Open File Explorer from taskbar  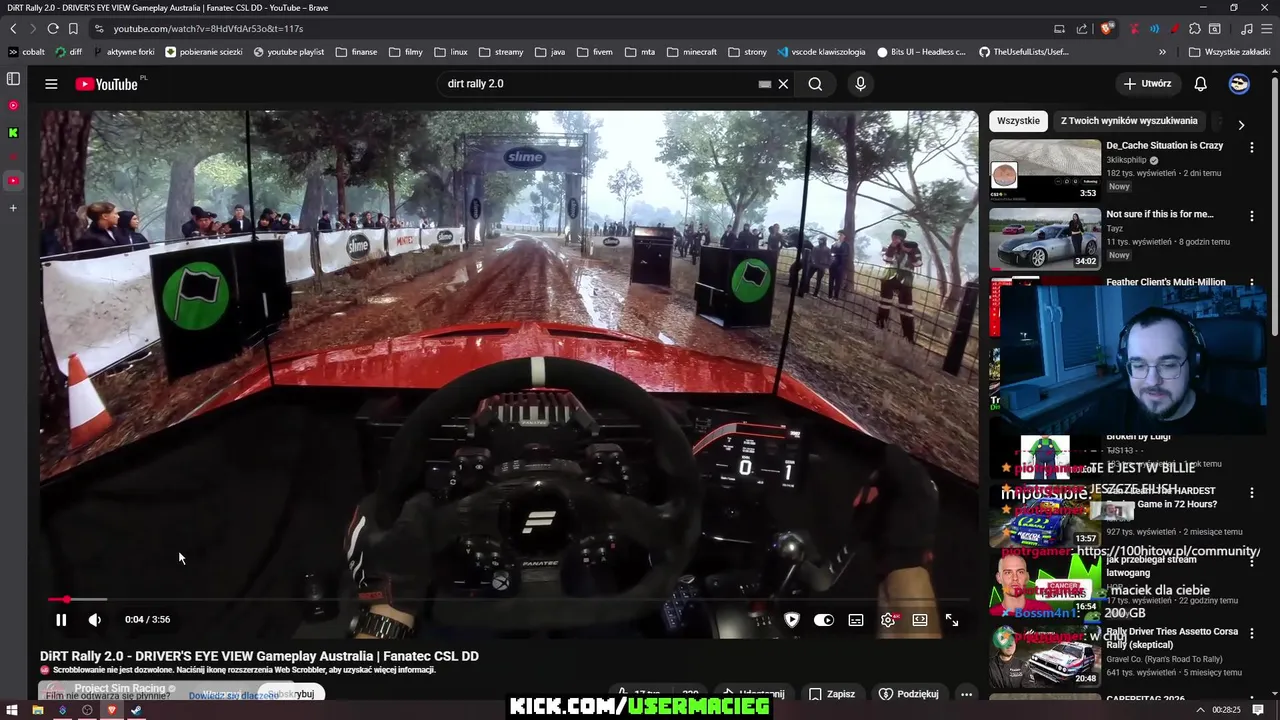(37, 711)
